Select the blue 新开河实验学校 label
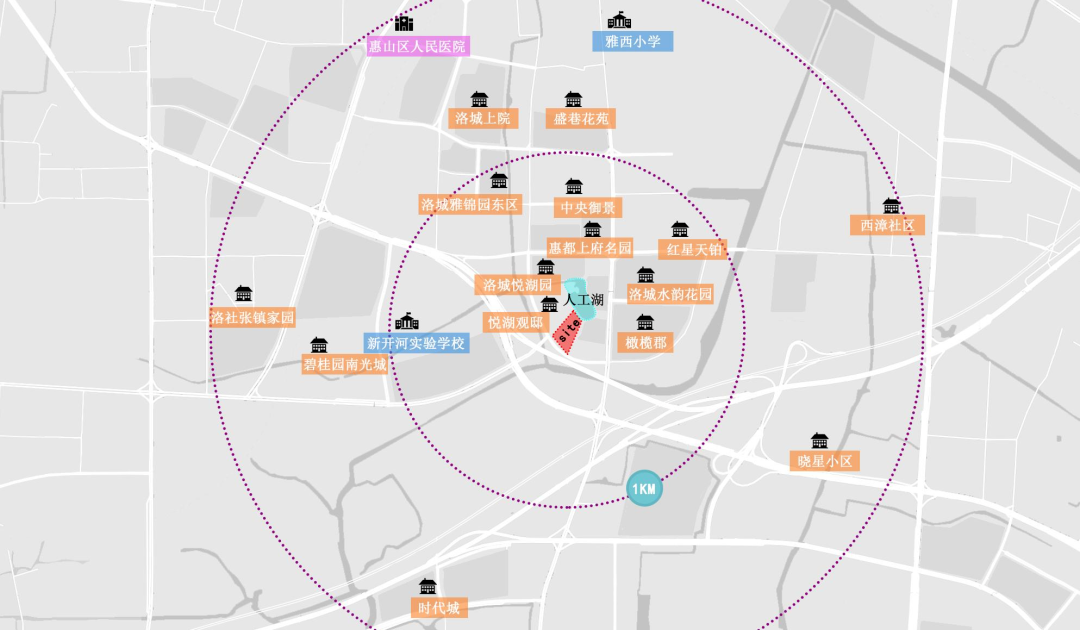The image size is (1080, 630). (x=416, y=343)
